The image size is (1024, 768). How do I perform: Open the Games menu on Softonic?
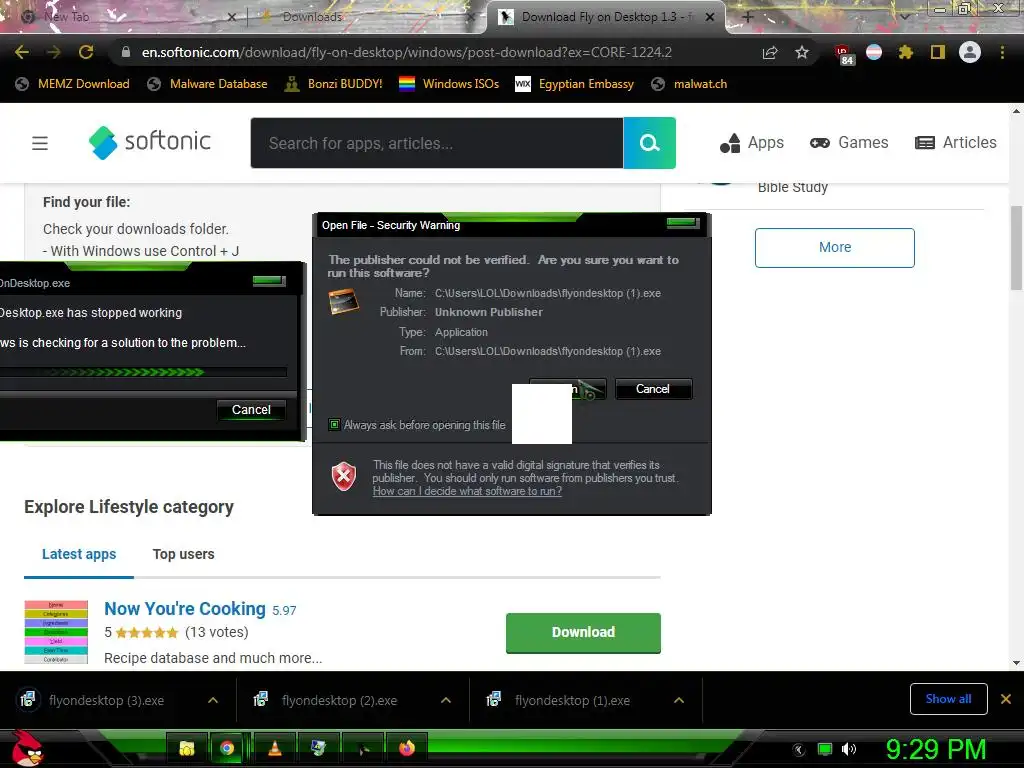pyautogui.click(x=849, y=142)
